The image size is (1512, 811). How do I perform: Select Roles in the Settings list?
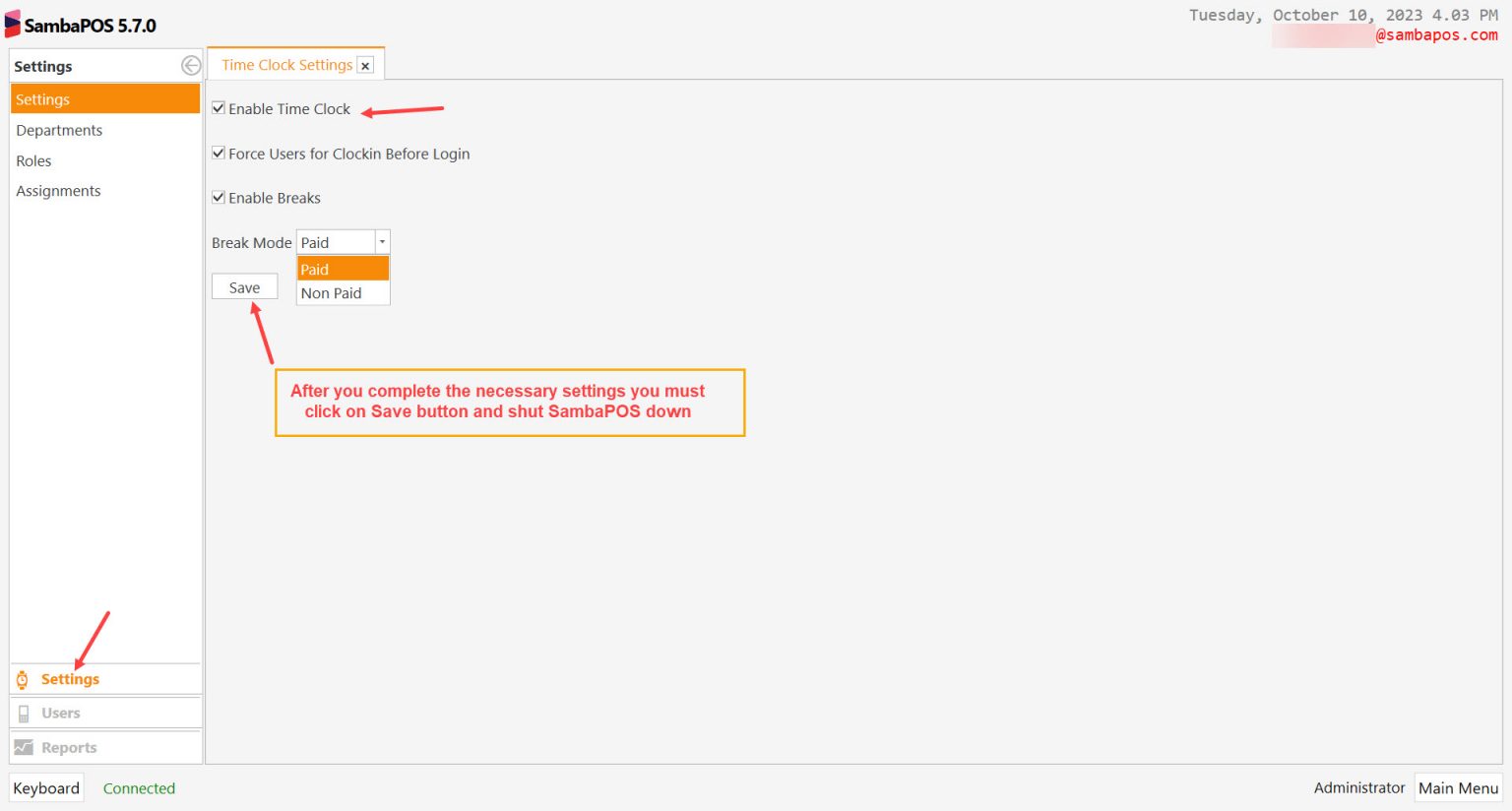[33, 160]
